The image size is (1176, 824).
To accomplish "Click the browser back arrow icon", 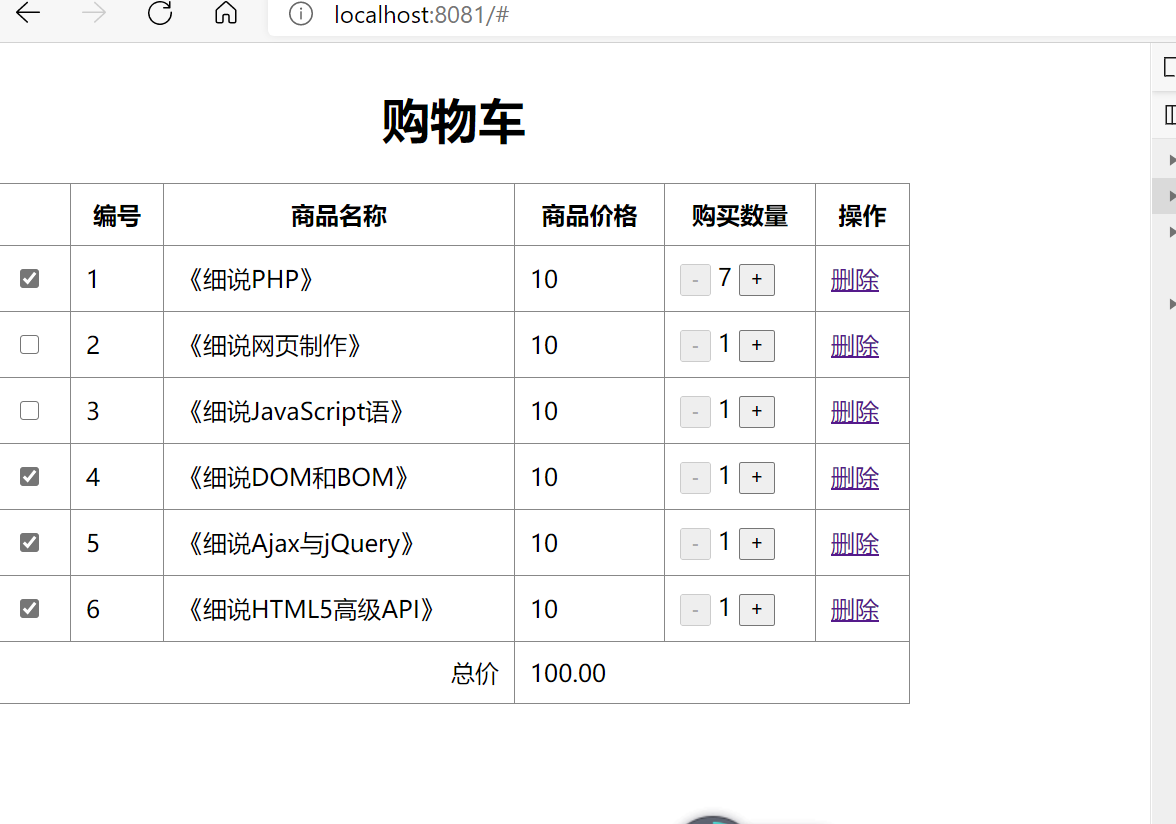I will [27, 15].
